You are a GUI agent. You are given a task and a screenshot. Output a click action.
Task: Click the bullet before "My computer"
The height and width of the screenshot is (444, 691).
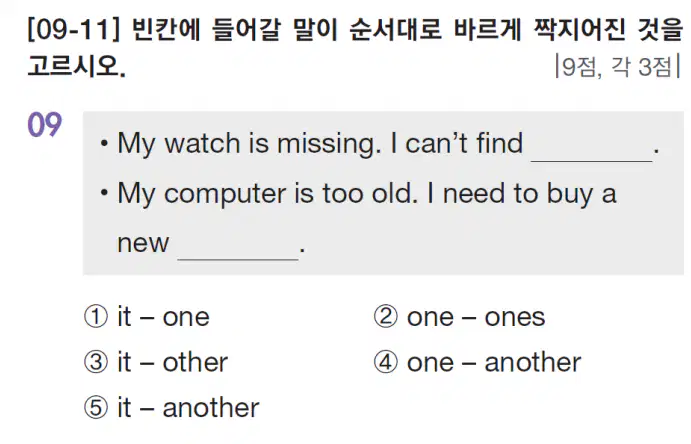pos(104,193)
